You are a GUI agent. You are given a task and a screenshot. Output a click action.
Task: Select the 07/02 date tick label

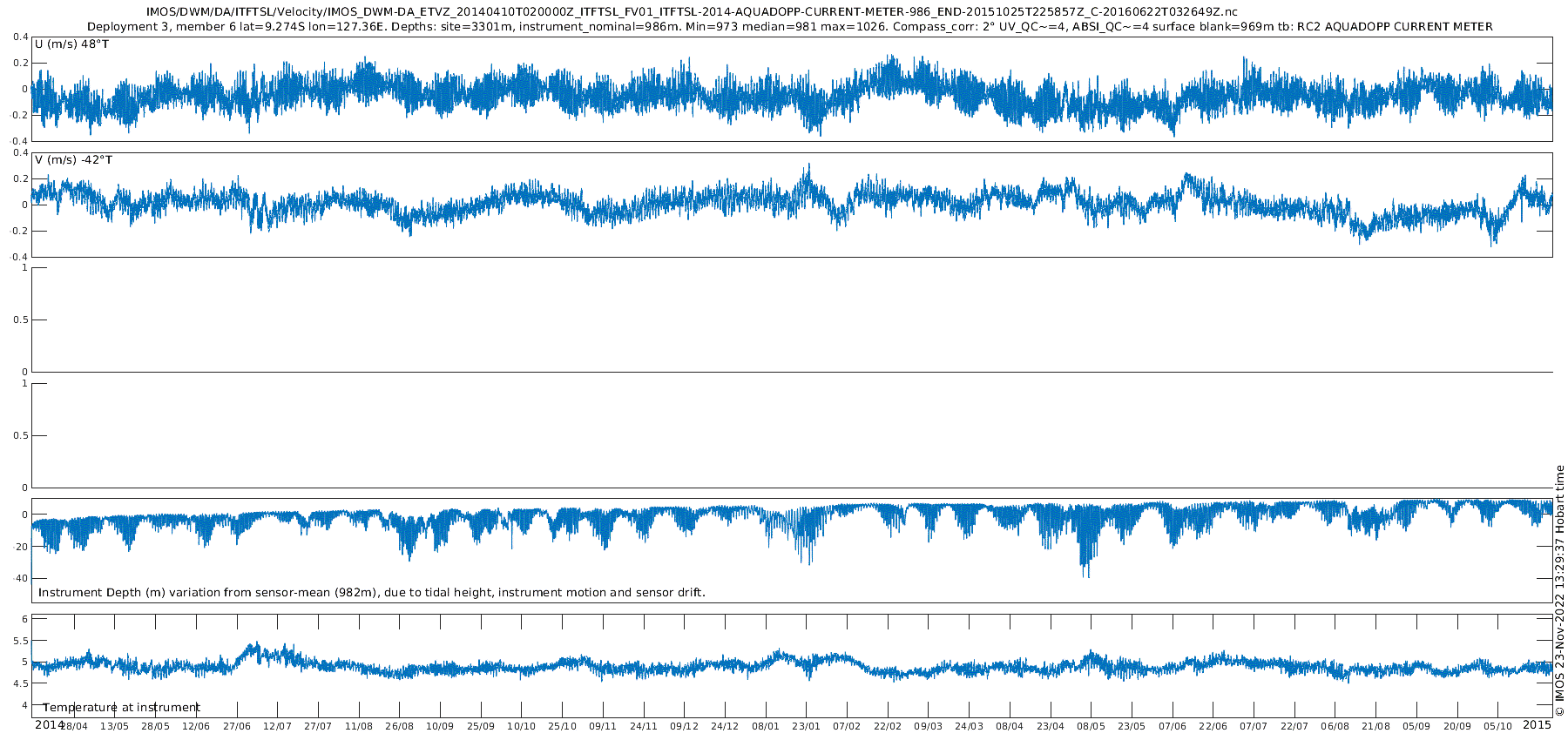[x=847, y=727]
